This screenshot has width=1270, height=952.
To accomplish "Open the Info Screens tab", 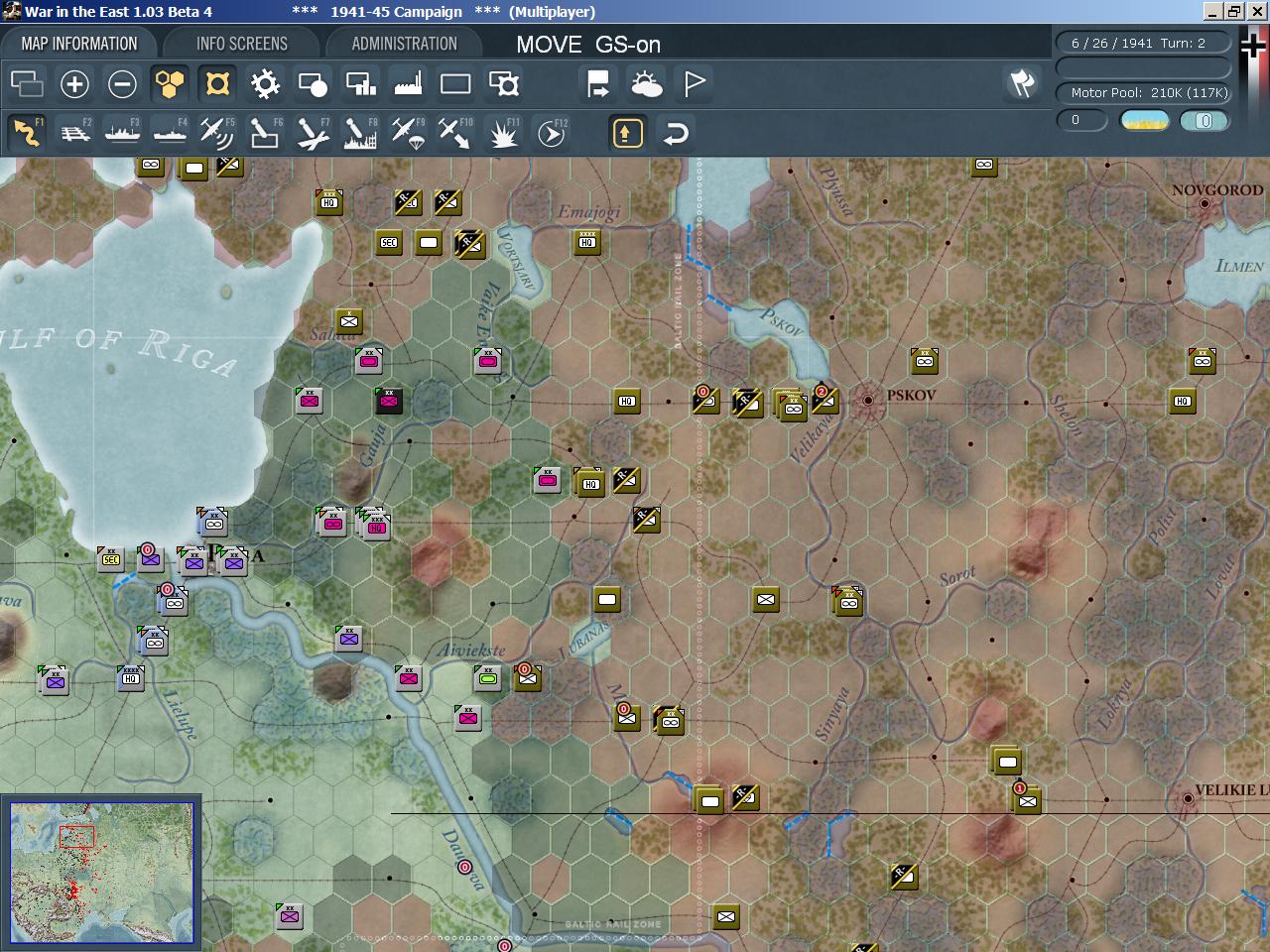I will 242,44.
